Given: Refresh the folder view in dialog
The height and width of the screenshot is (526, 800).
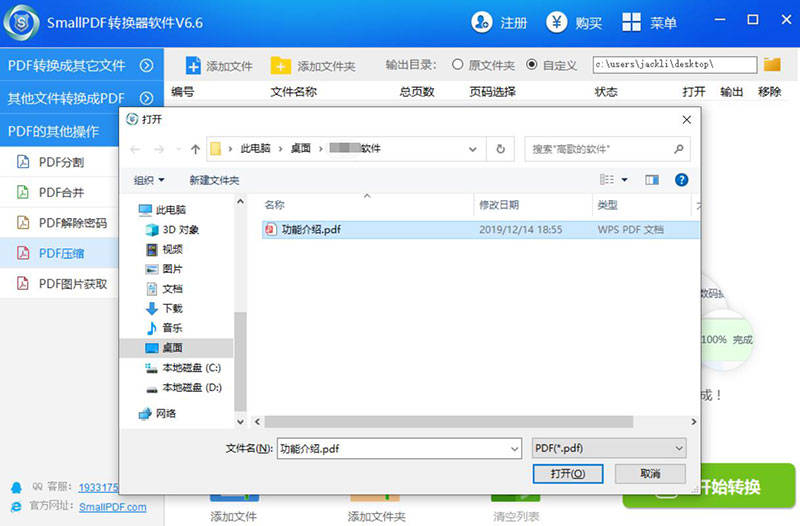Looking at the screenshot, I should (x=501, y=149).
